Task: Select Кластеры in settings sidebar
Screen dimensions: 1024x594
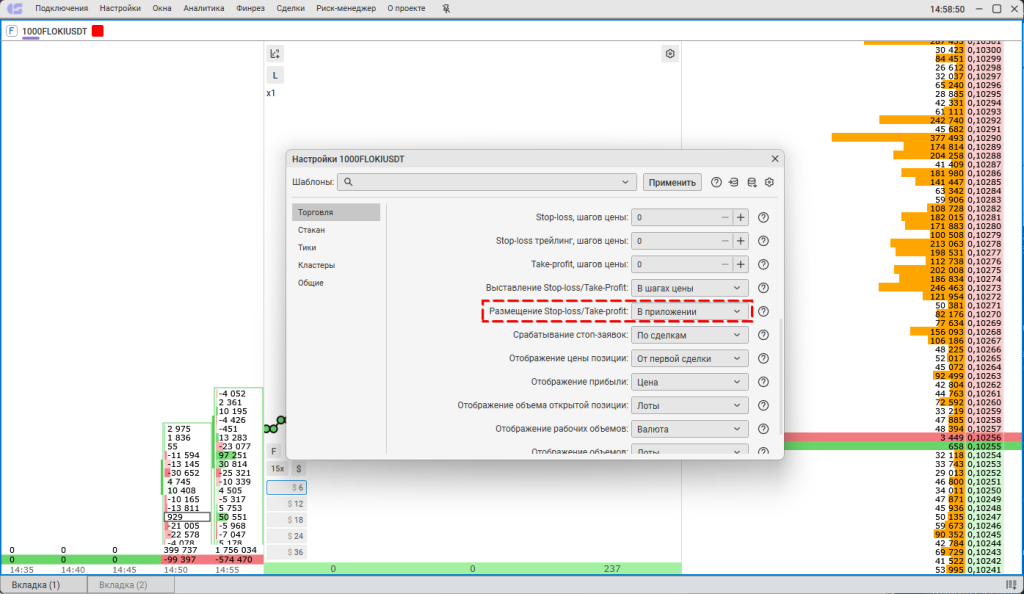Action: [316, 265]
